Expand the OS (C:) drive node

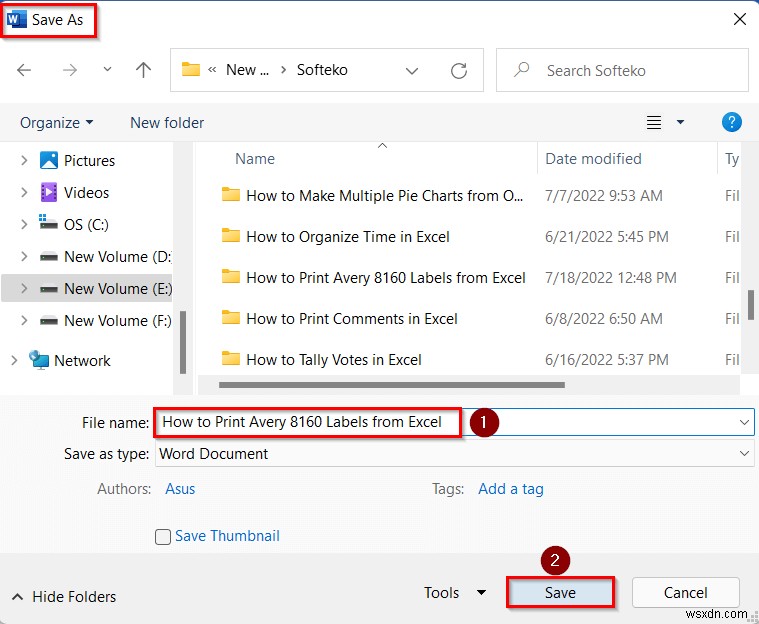tap(24, 224)
